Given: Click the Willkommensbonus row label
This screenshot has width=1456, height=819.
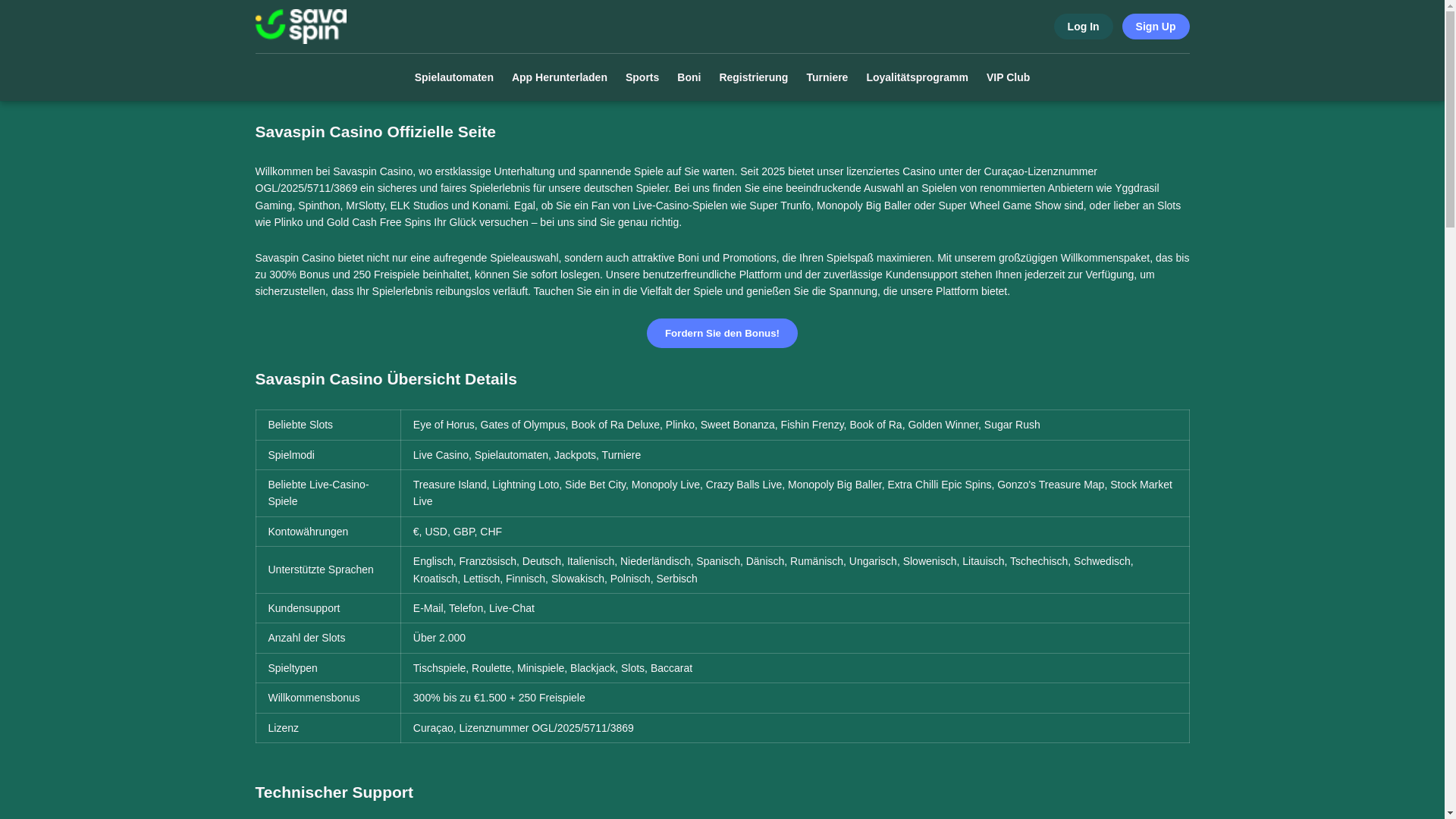Looking at the screenshot, I should pyautogui.click(x=328, y=698).
